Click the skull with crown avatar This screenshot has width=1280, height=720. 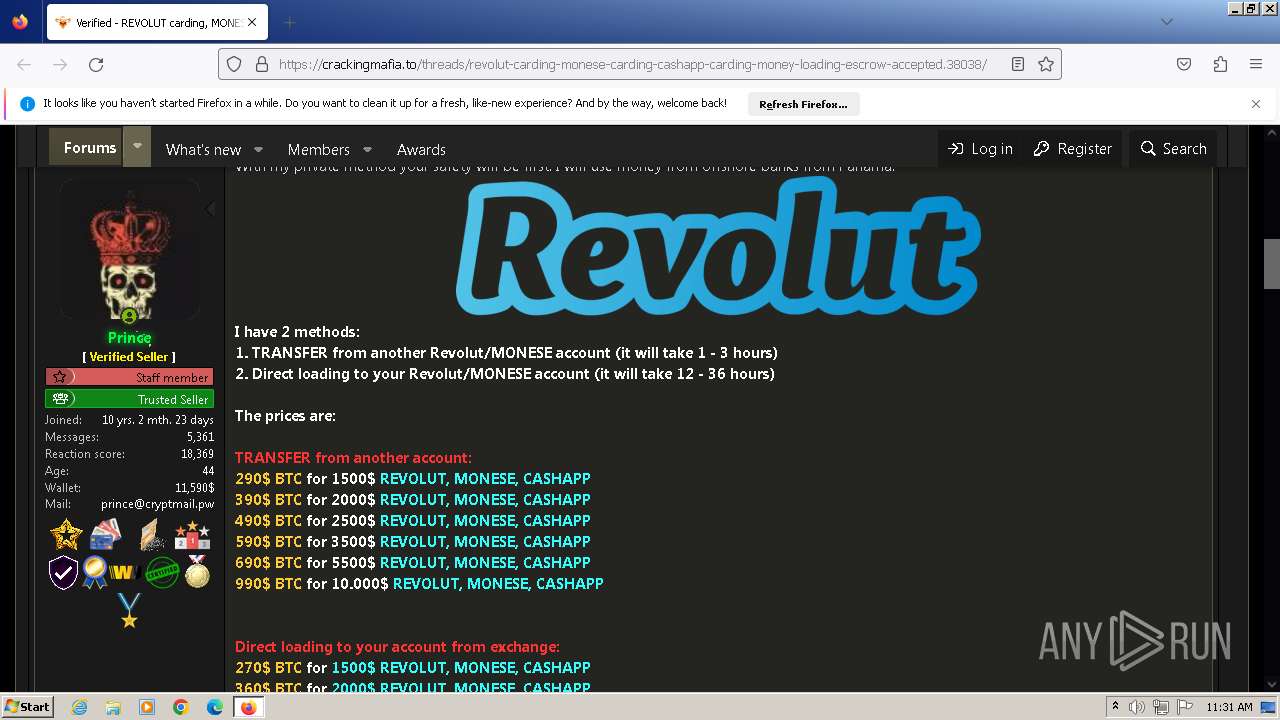click(129, 250)
